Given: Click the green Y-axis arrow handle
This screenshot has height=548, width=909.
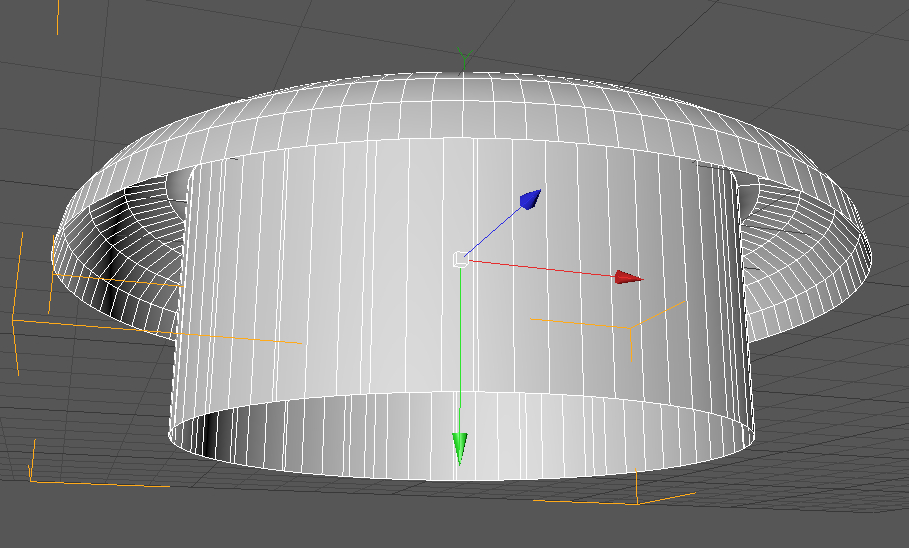Looking at the screenshot, I should pyautogui.click(x=460, y=448).
